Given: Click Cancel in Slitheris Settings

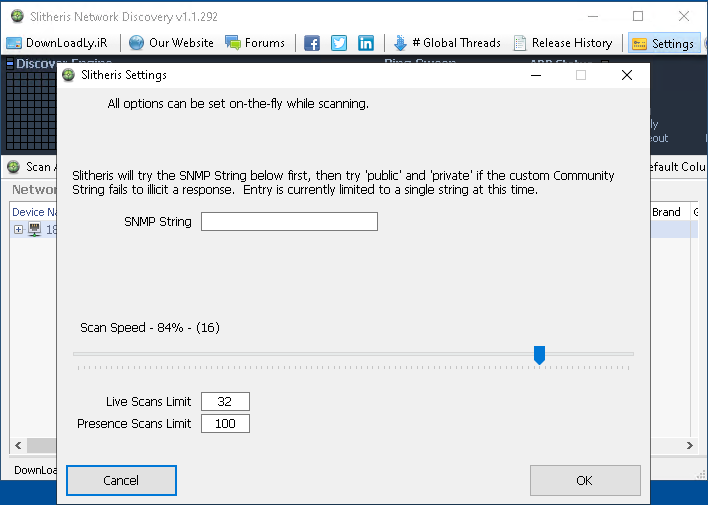Looking at the screenshot, I should [x=121, y=480].
